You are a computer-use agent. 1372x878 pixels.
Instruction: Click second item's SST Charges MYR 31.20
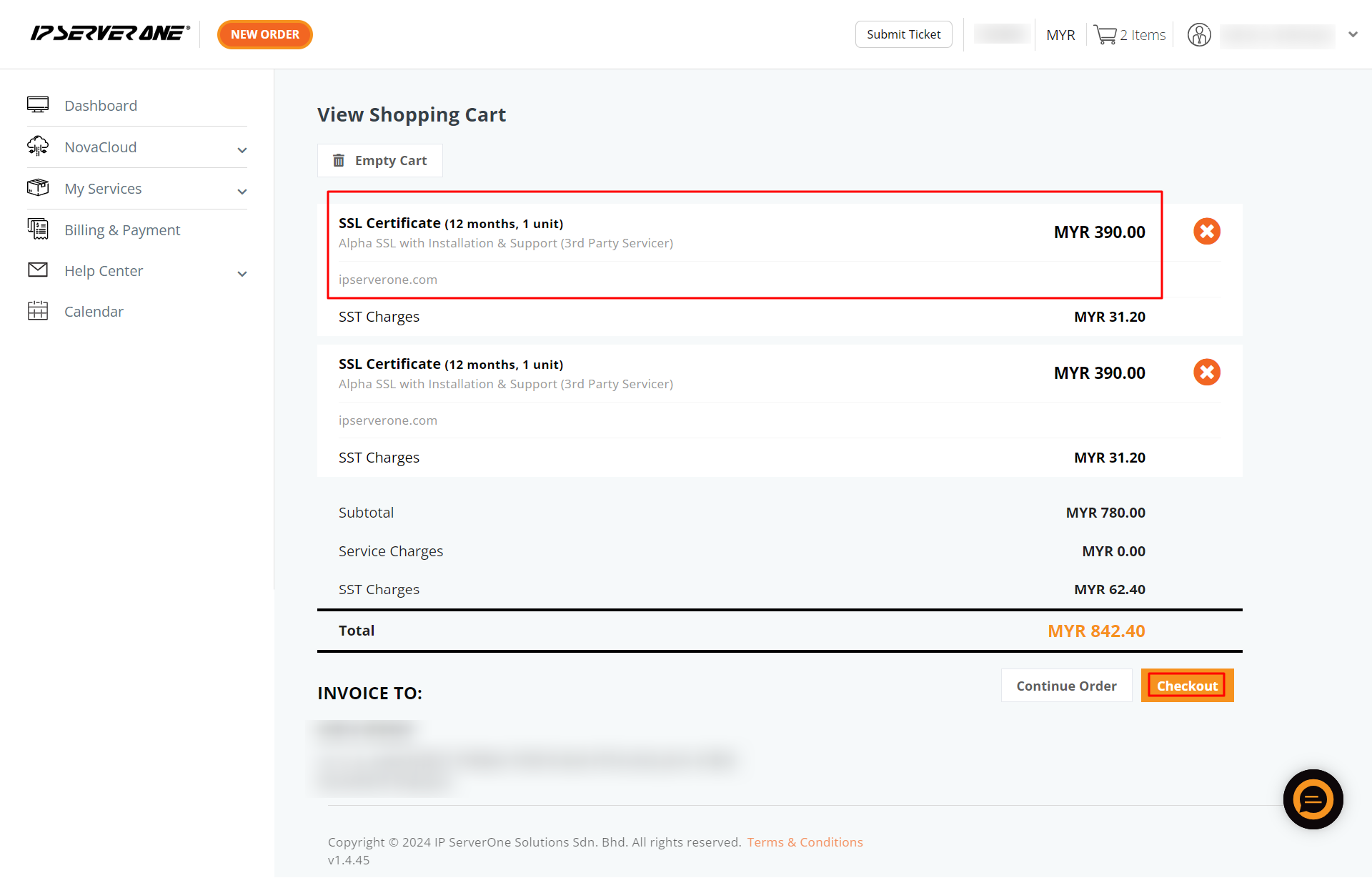(1110, 458)
